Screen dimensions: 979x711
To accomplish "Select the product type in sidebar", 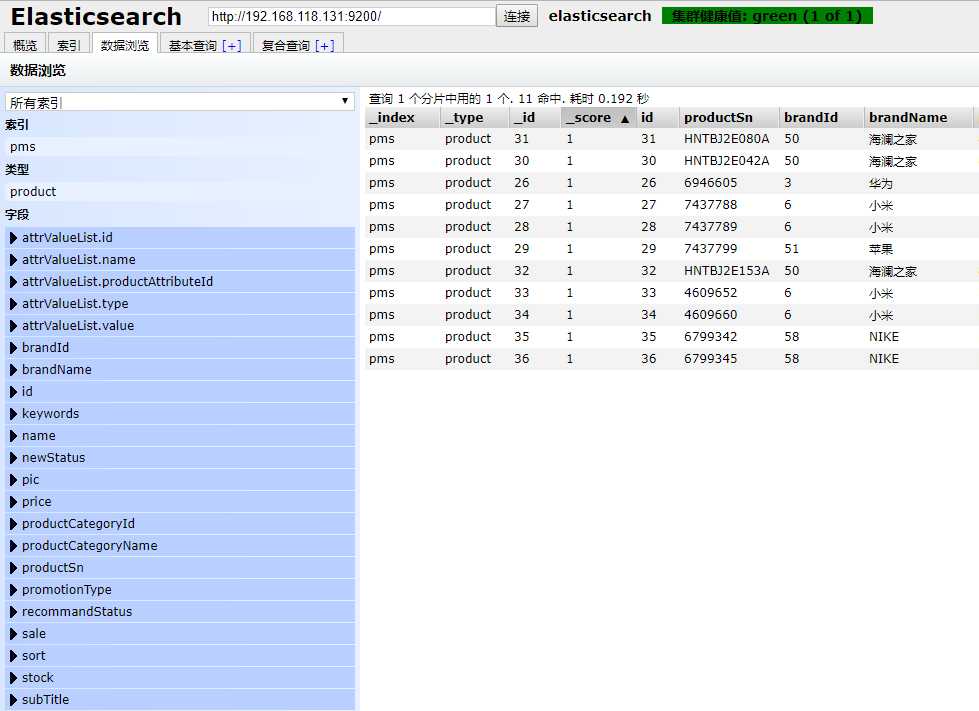I will (x=180, y=192).
